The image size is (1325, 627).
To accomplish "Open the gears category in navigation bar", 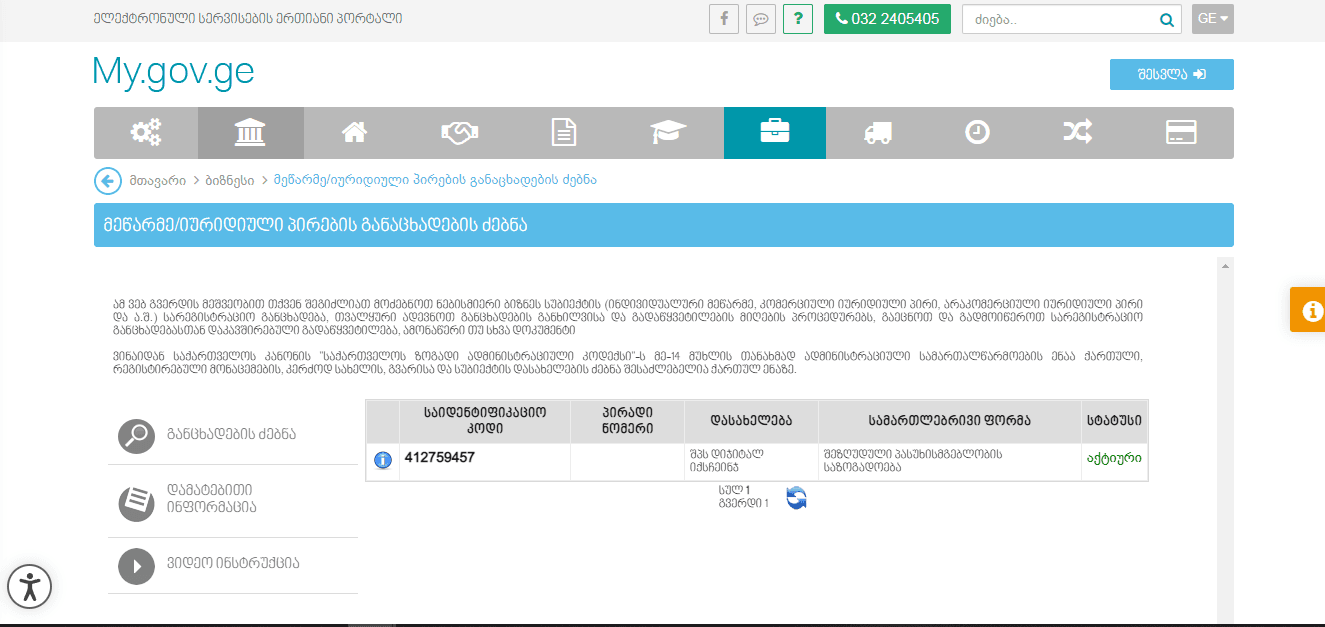I will [146, 133].
